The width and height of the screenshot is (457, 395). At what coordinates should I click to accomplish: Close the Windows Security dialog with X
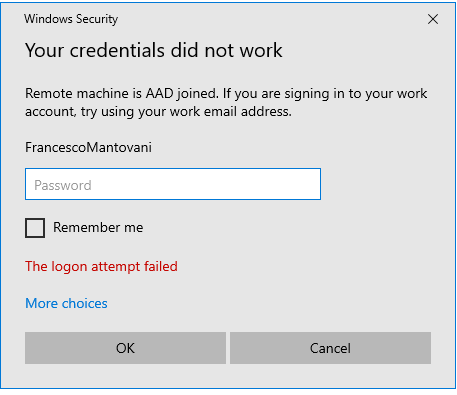[x=433, y=19]
